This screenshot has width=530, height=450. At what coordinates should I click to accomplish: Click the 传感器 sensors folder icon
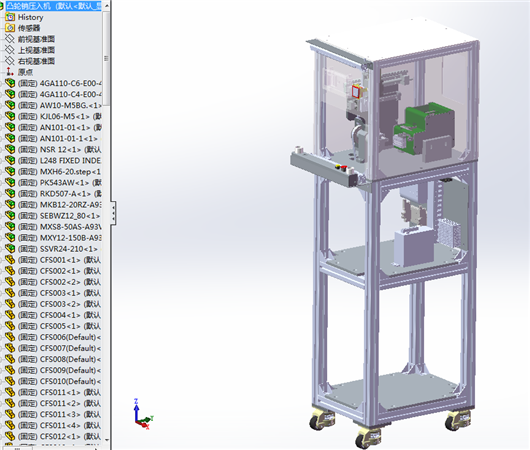click(x=10, y=28)
